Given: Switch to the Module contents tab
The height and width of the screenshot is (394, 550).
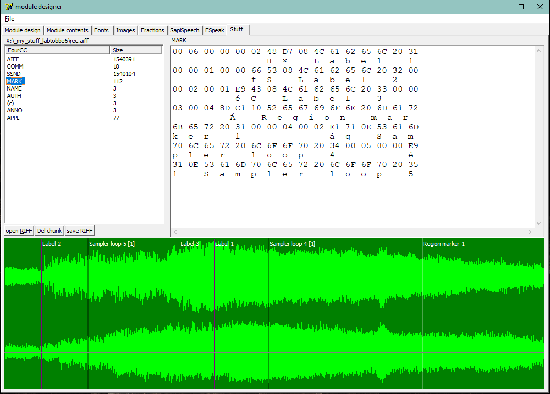Looking at the screenshot, I should 67,30.
